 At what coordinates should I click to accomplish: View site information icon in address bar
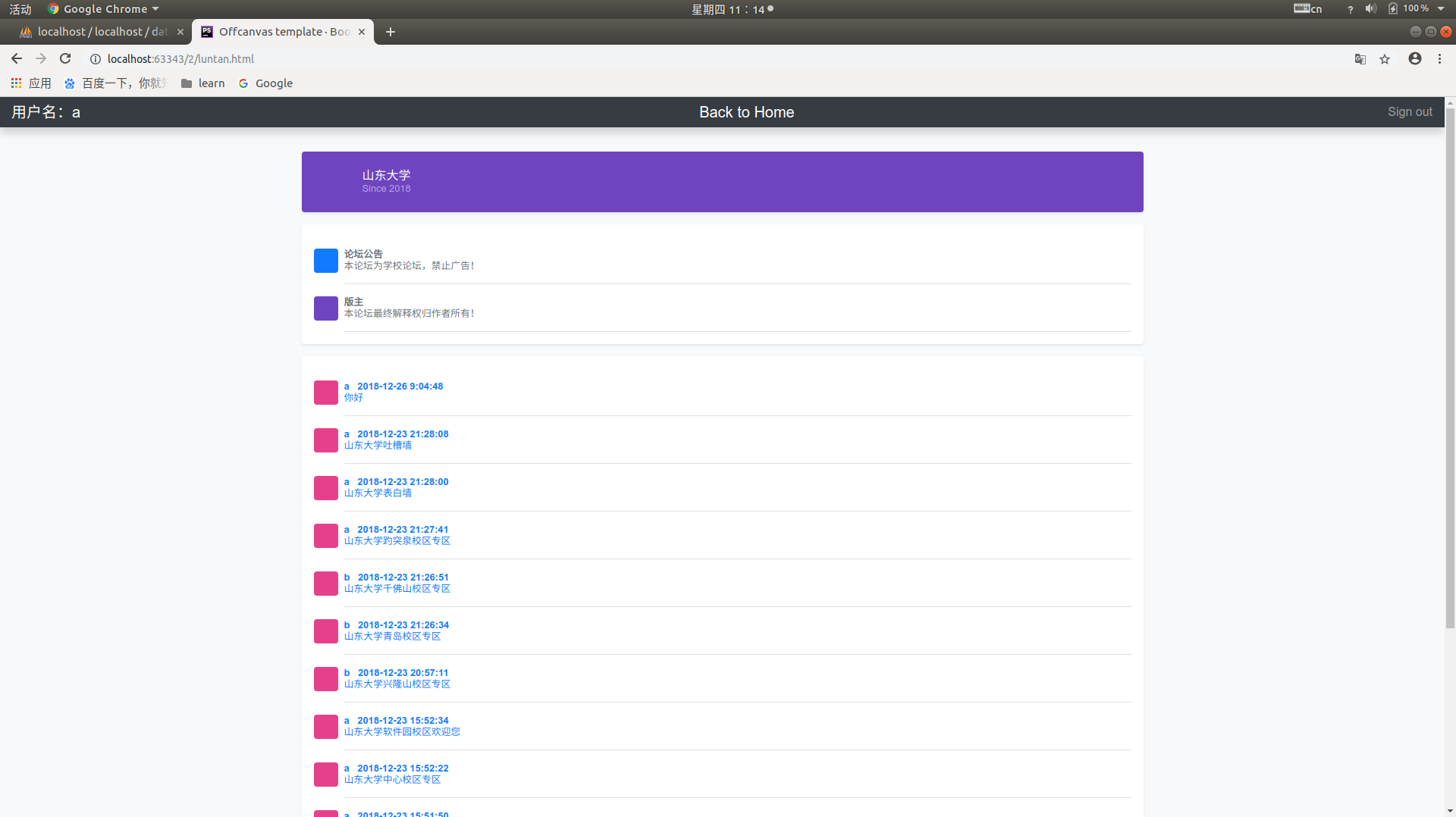pyautogui.click(x=96, y=59)
